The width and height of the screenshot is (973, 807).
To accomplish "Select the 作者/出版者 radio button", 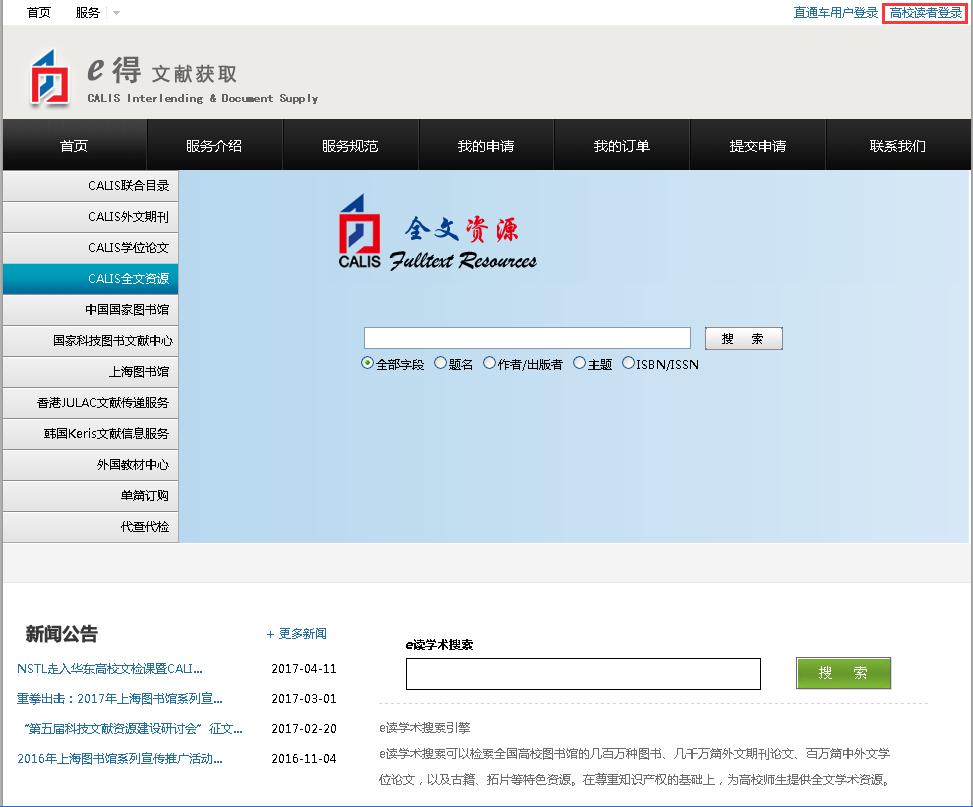I will [489, 363].
